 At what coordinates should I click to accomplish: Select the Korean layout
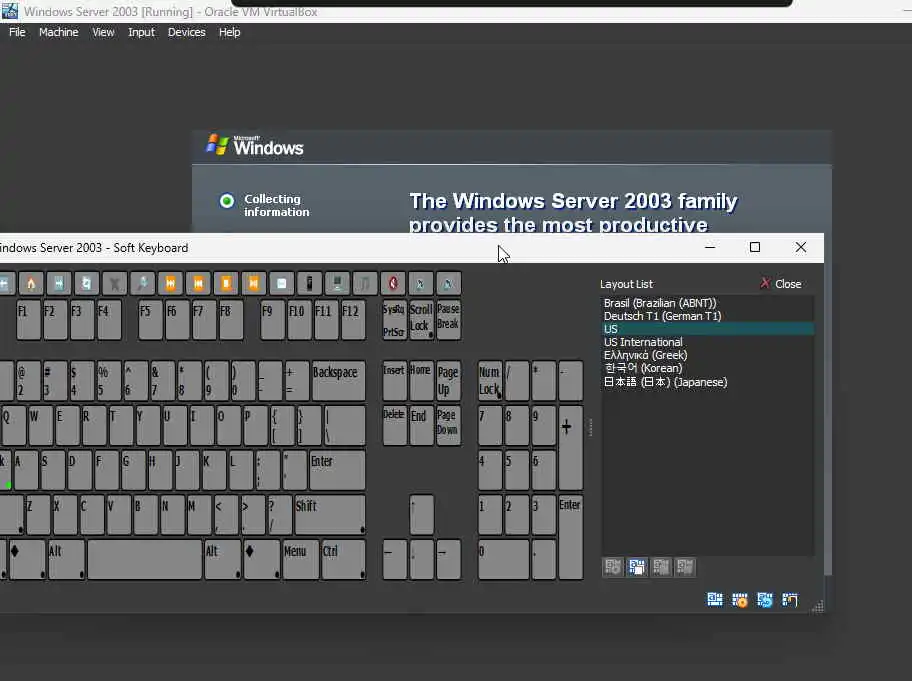tap(708, 368)
